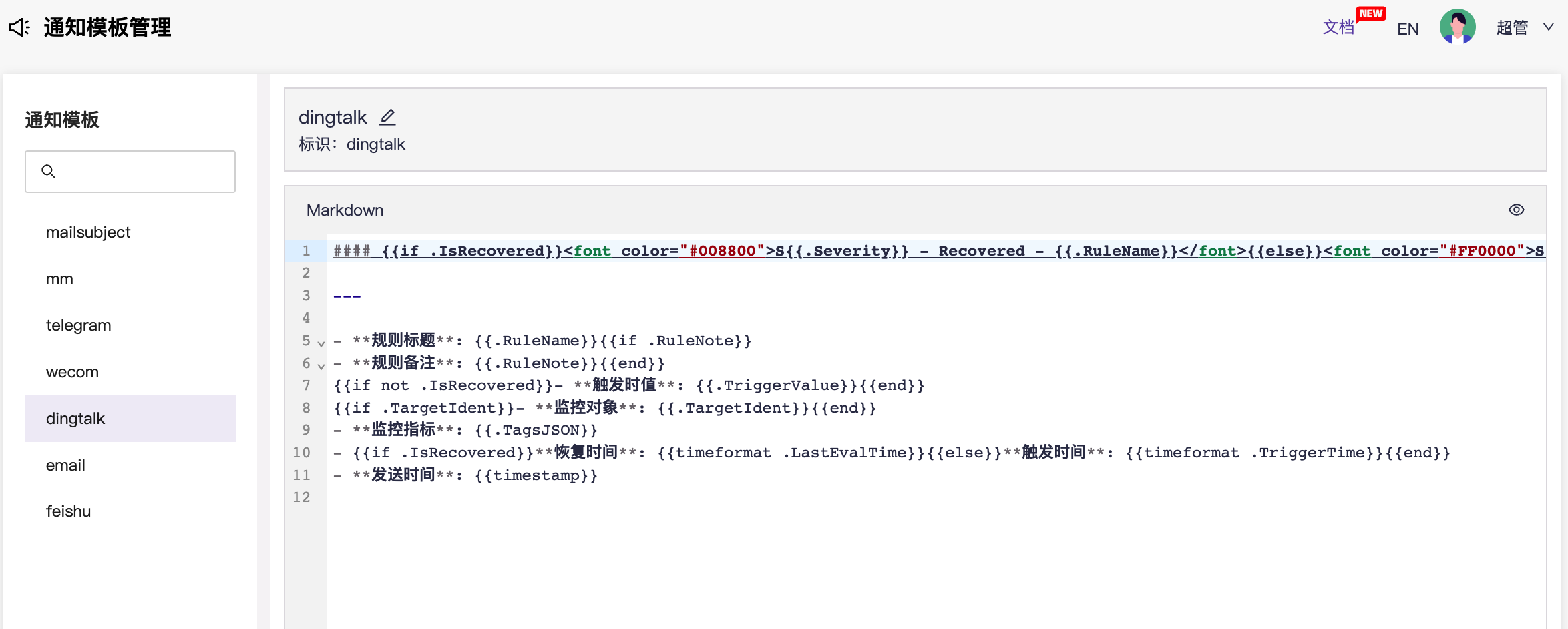This screenshot has height=629, width=1568.
Task: Choose the feishu template
Action: (x=68, y=511)
